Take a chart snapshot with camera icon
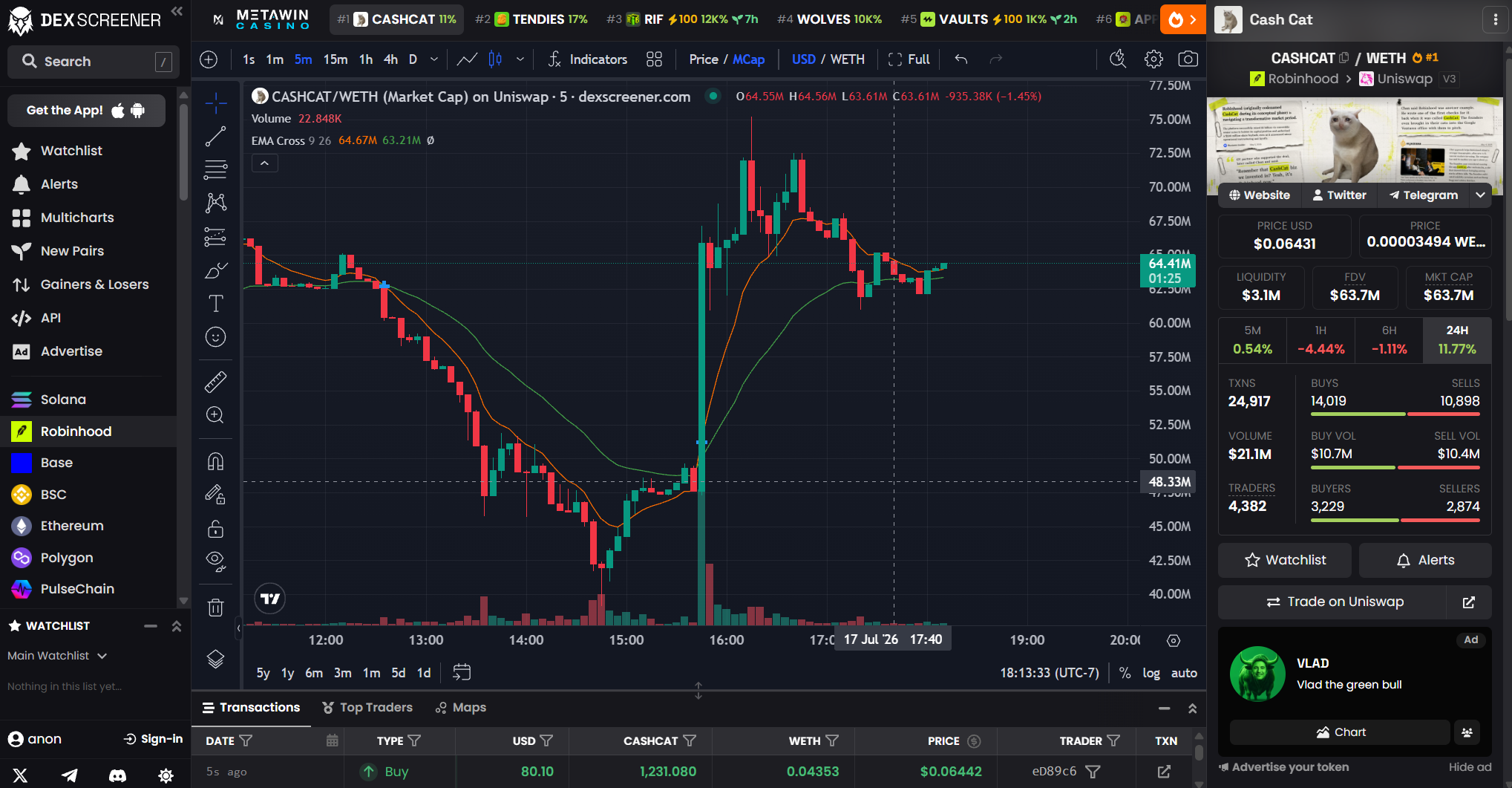The height and width of the screenshot is (788, 1512). click(x=1188, y=59)
